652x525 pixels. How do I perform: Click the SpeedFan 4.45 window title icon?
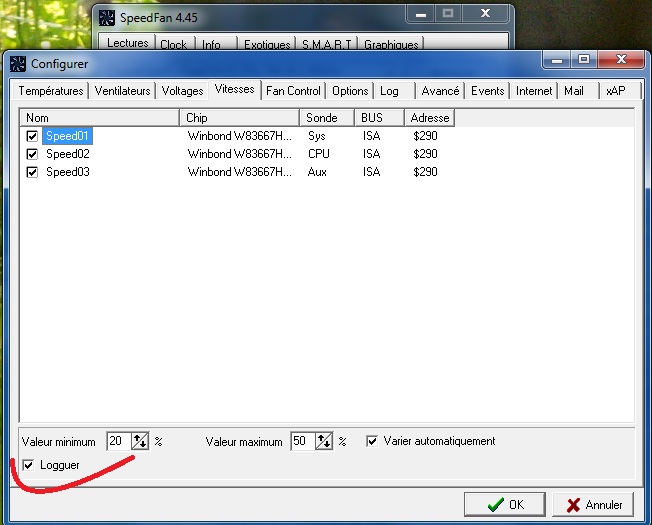coord(107,17)
